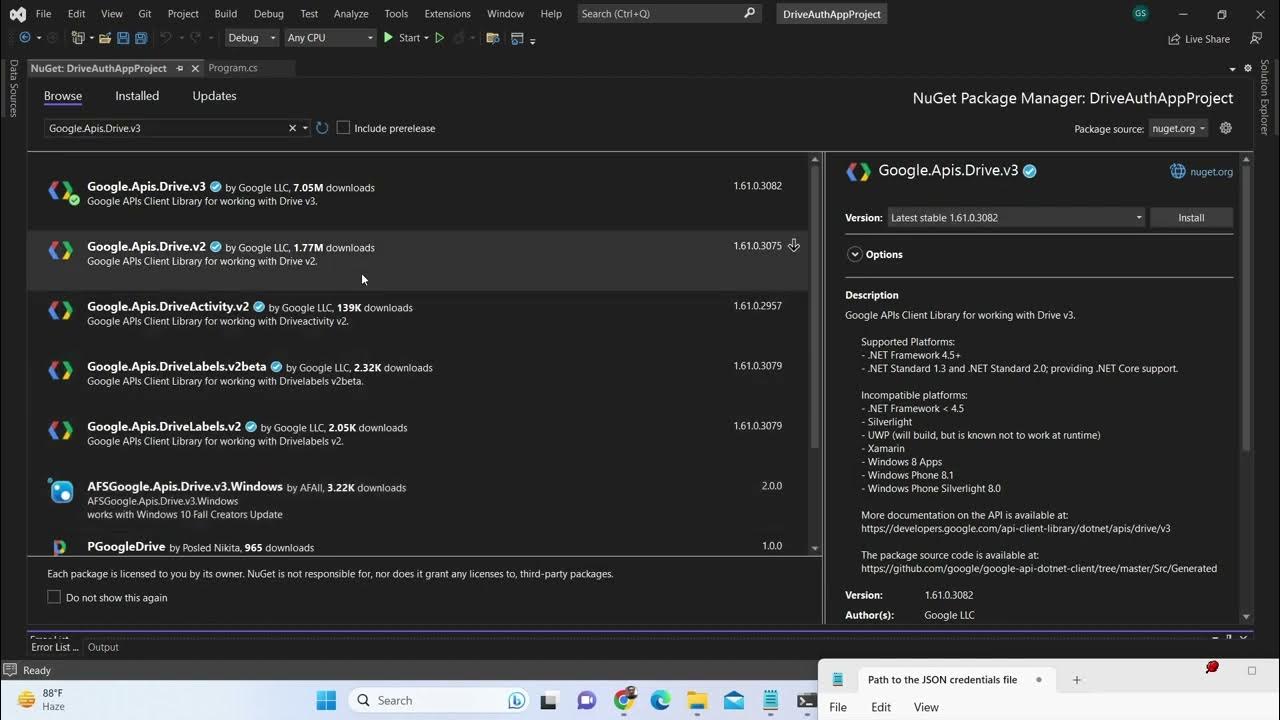
Task: Enable the Include prerelease checkbox
Action: (343, 128)
